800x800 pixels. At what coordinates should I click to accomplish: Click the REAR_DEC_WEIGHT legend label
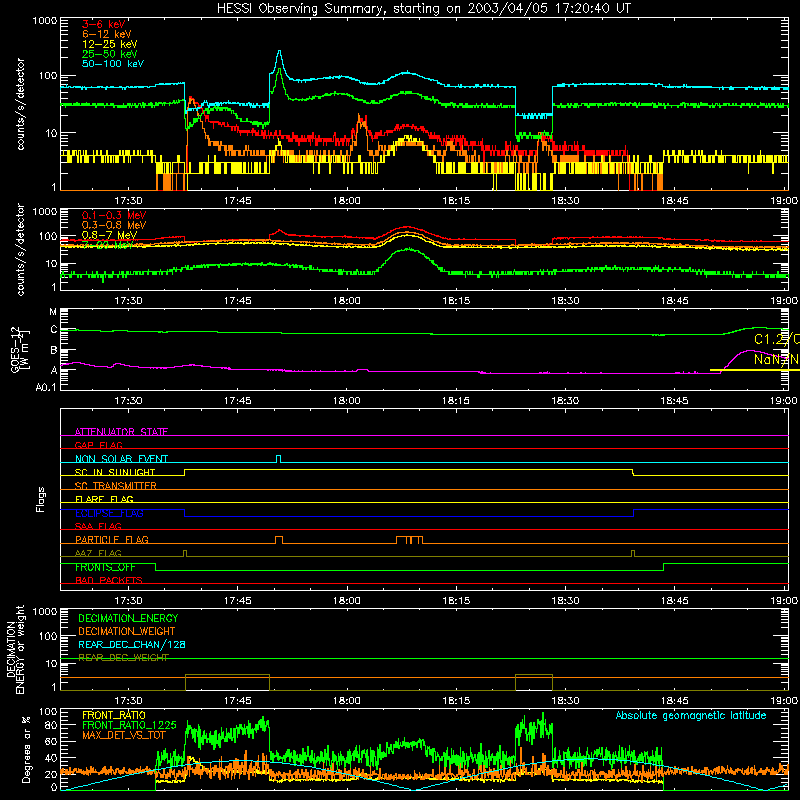click(x=123, y=658)
